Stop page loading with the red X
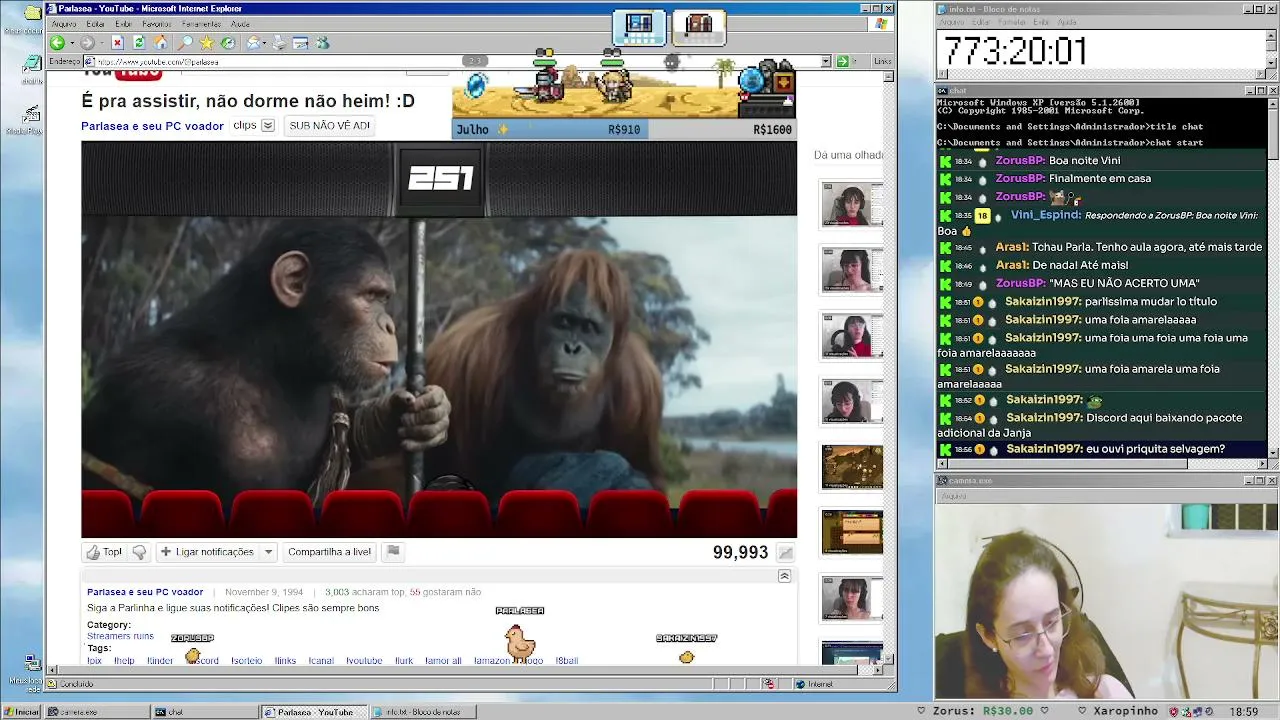Image resolution: width=1280 pixels, height=720 pixels. (x=117, y=43)
